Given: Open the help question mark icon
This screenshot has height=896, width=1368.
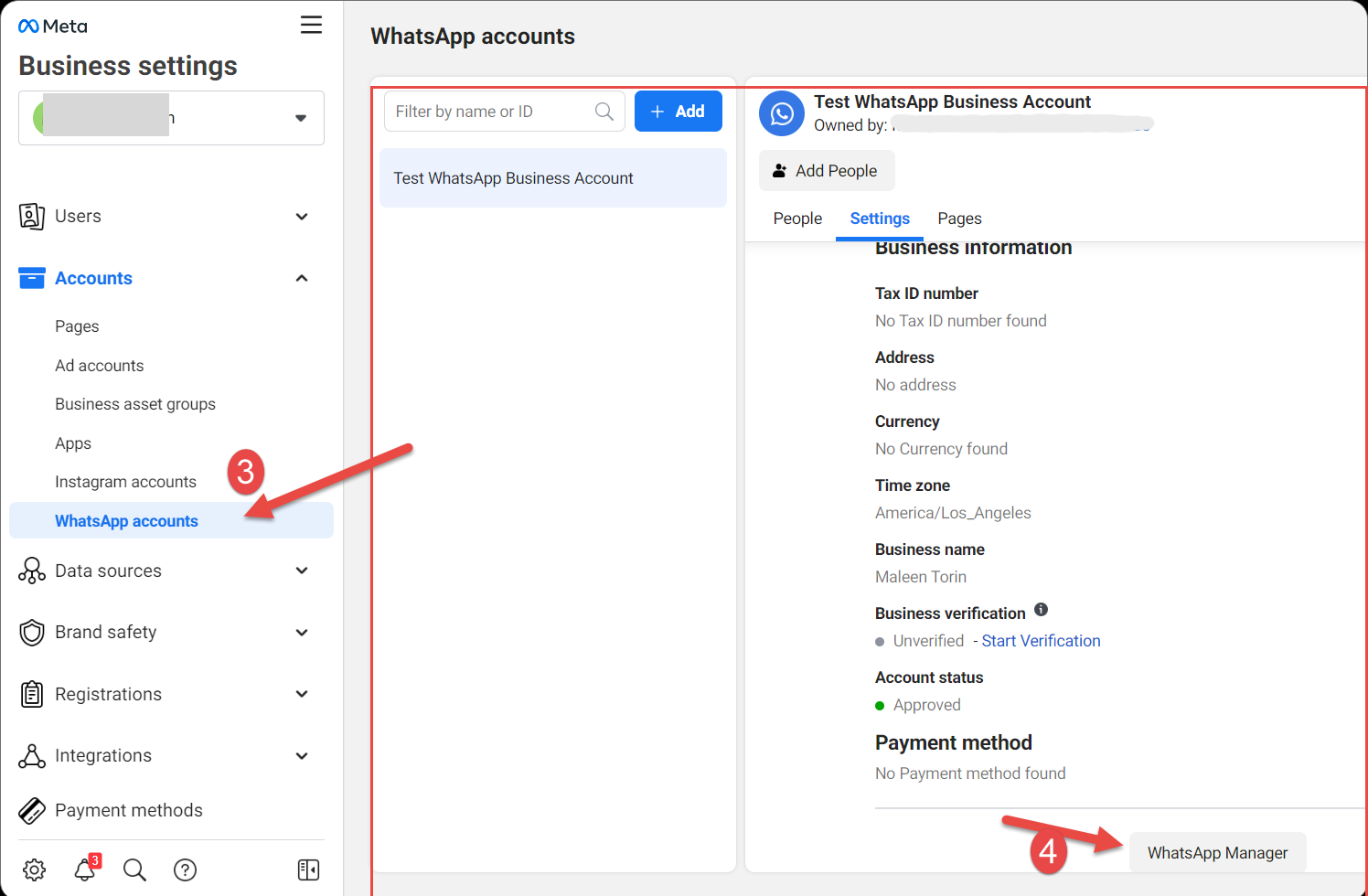Looking at the screenshot, I should point(186,869).
